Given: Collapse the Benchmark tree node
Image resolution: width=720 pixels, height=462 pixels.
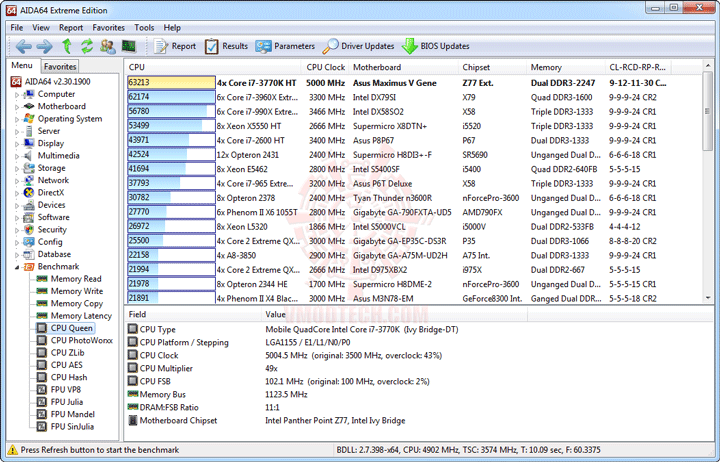Looking at the screenshot, I should pos(17,267).
